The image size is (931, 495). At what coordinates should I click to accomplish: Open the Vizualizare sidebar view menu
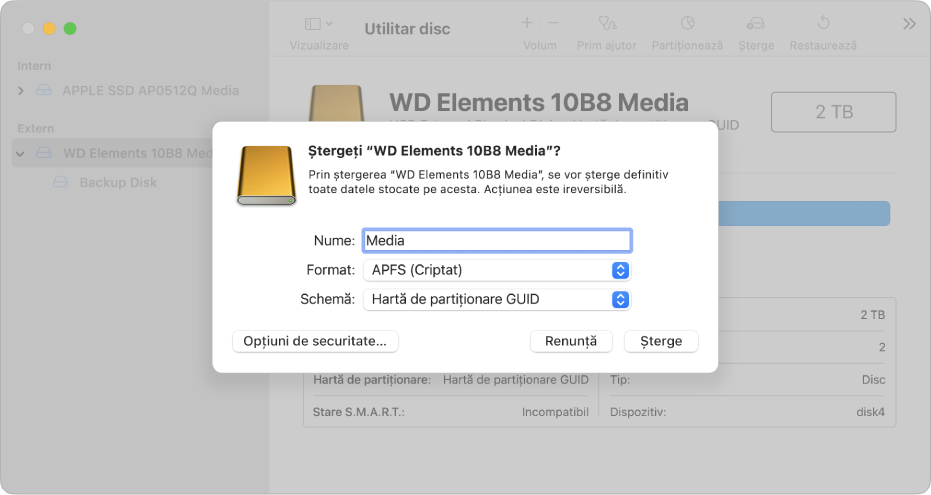coord(318,24)
